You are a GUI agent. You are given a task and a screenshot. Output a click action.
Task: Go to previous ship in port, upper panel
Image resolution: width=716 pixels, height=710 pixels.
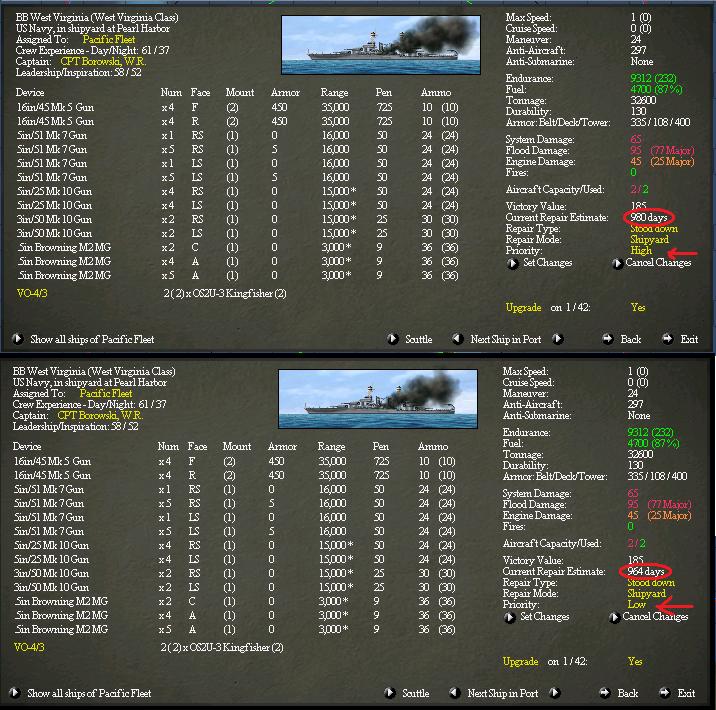tap(457, 339)
